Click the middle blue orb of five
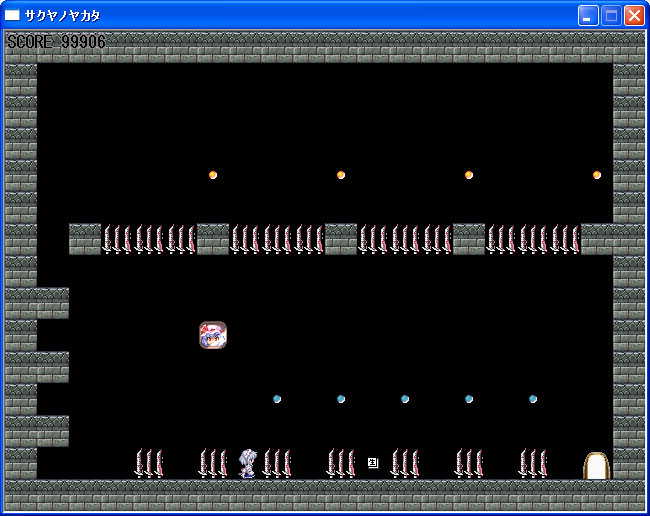This screenshot has width=650, height=516. pyautogui.click(x=405, y=399)
